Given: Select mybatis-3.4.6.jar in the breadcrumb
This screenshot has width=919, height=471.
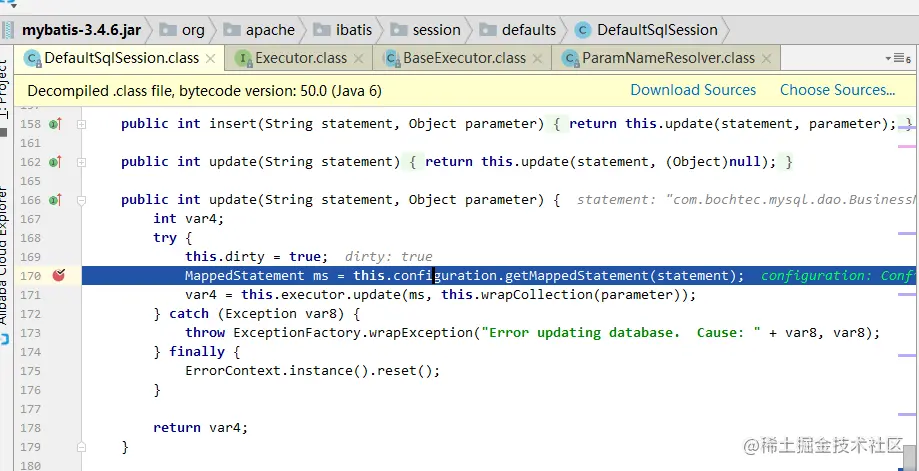Looking at the screenshot, I should click(x=81, y=30).
